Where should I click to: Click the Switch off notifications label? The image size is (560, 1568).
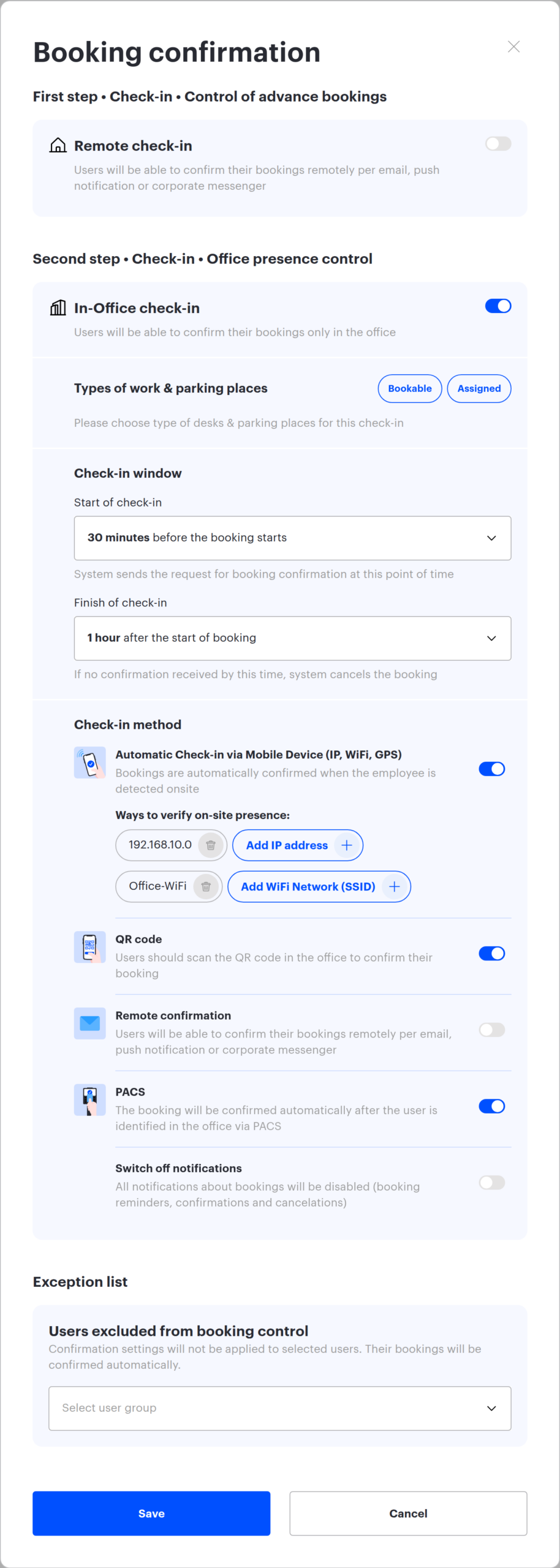click(178, 1168)
